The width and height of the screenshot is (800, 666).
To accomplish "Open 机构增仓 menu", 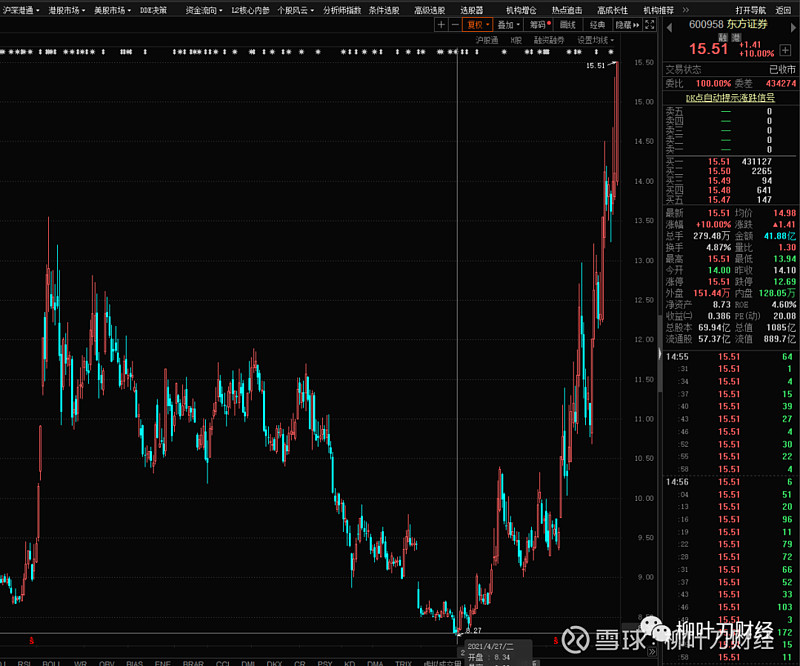I will pyautogui.click(x=521, y=10).
